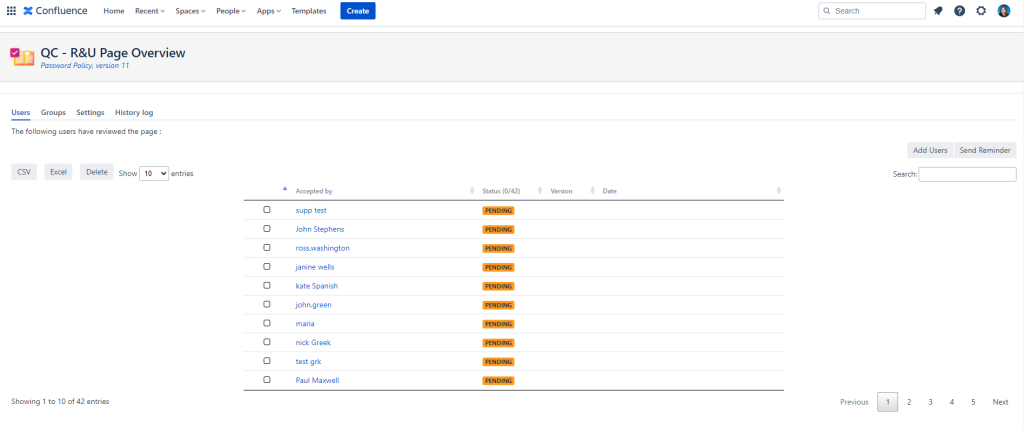Check the box for supp test
Image resolution: width=1024 pixels, height=431 pixels.
click(267, 210)
